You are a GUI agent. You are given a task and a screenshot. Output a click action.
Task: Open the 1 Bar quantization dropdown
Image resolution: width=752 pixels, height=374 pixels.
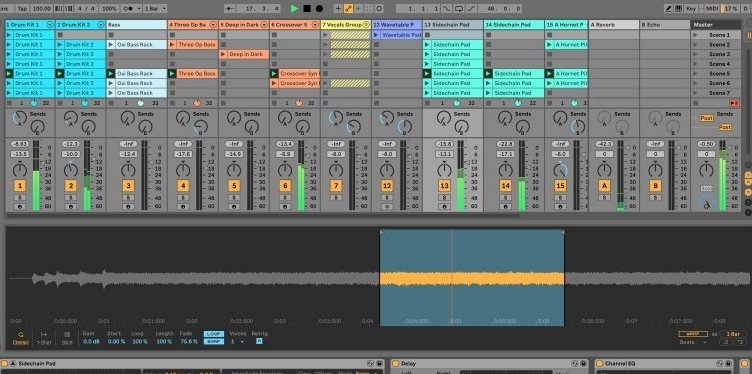click(x=155, y=9)
